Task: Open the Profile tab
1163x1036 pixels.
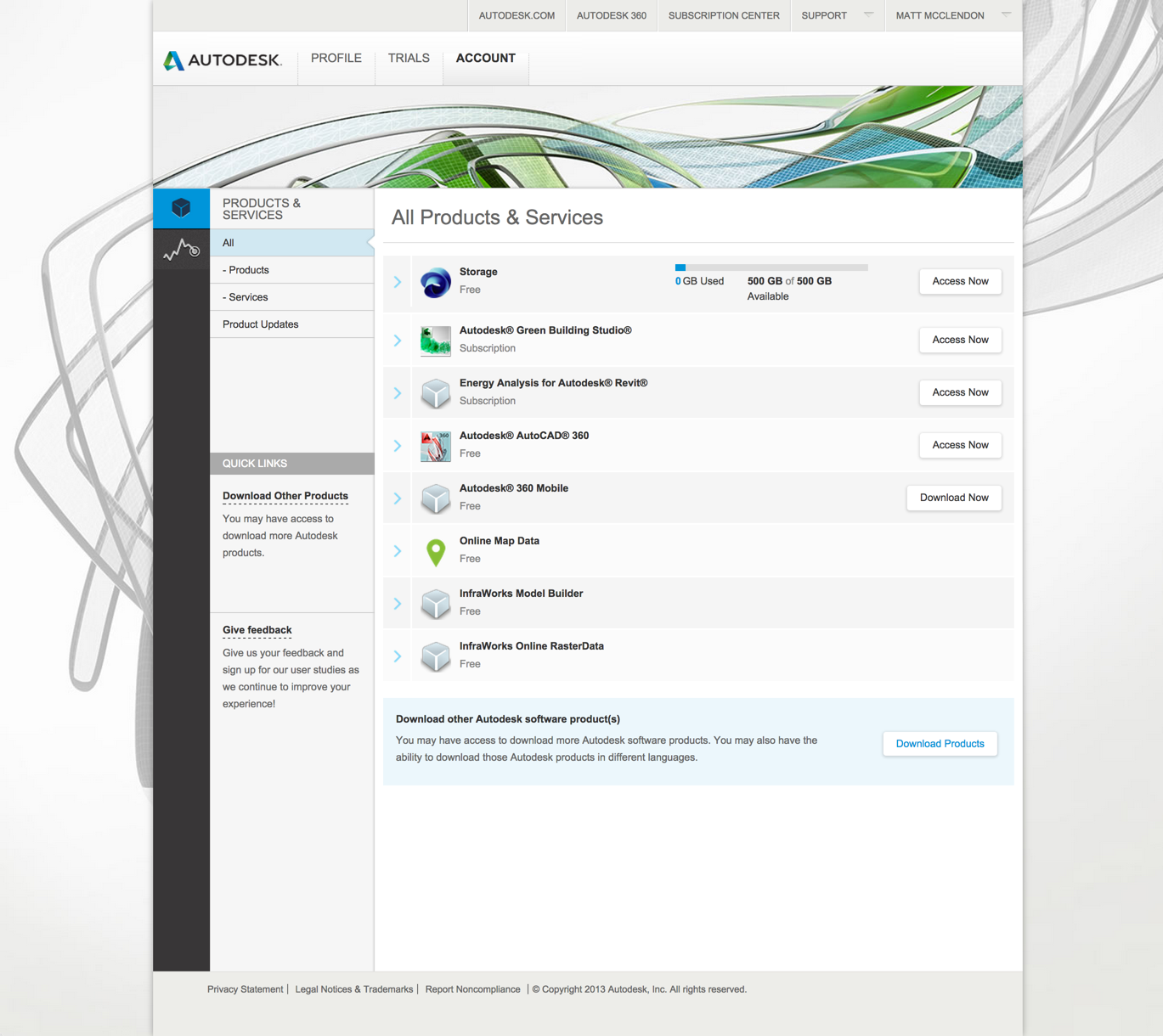Action: coord(336,58)
